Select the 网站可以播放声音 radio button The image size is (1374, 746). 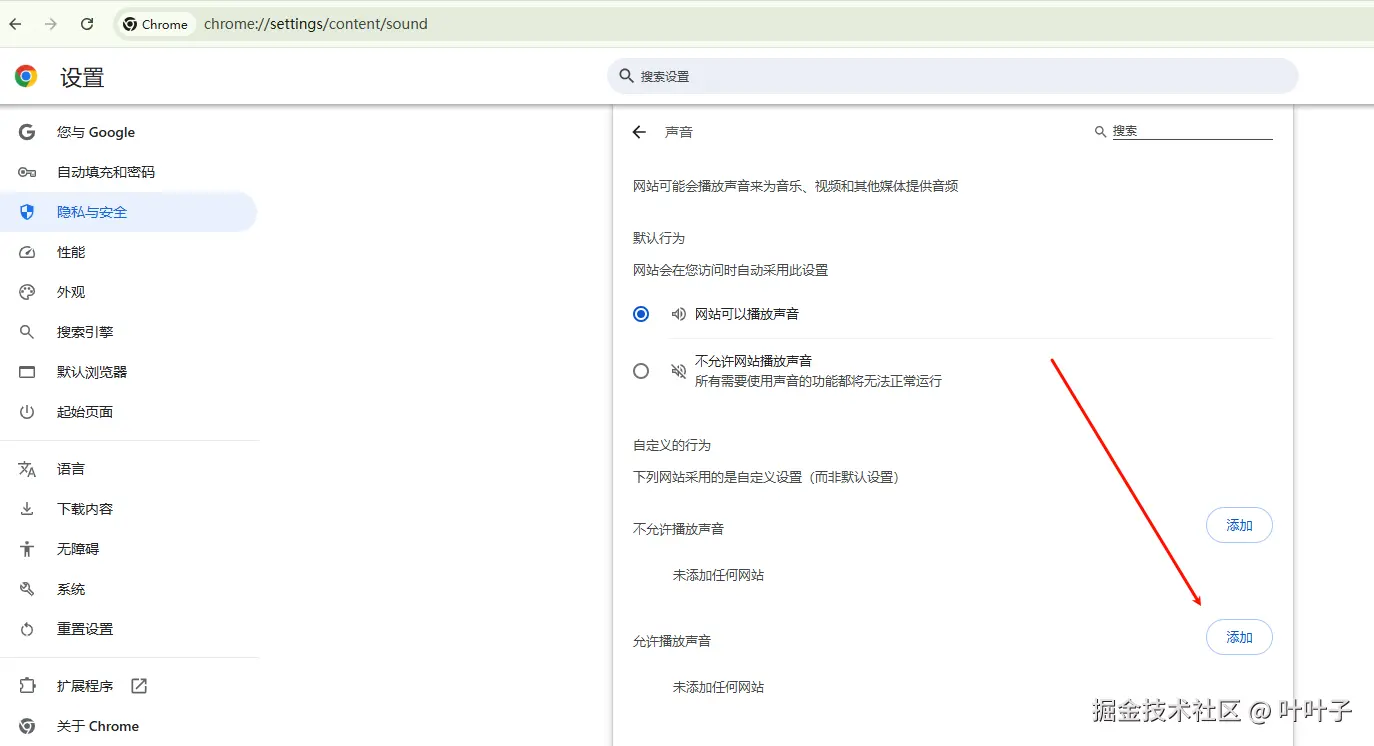pos(641,314)
